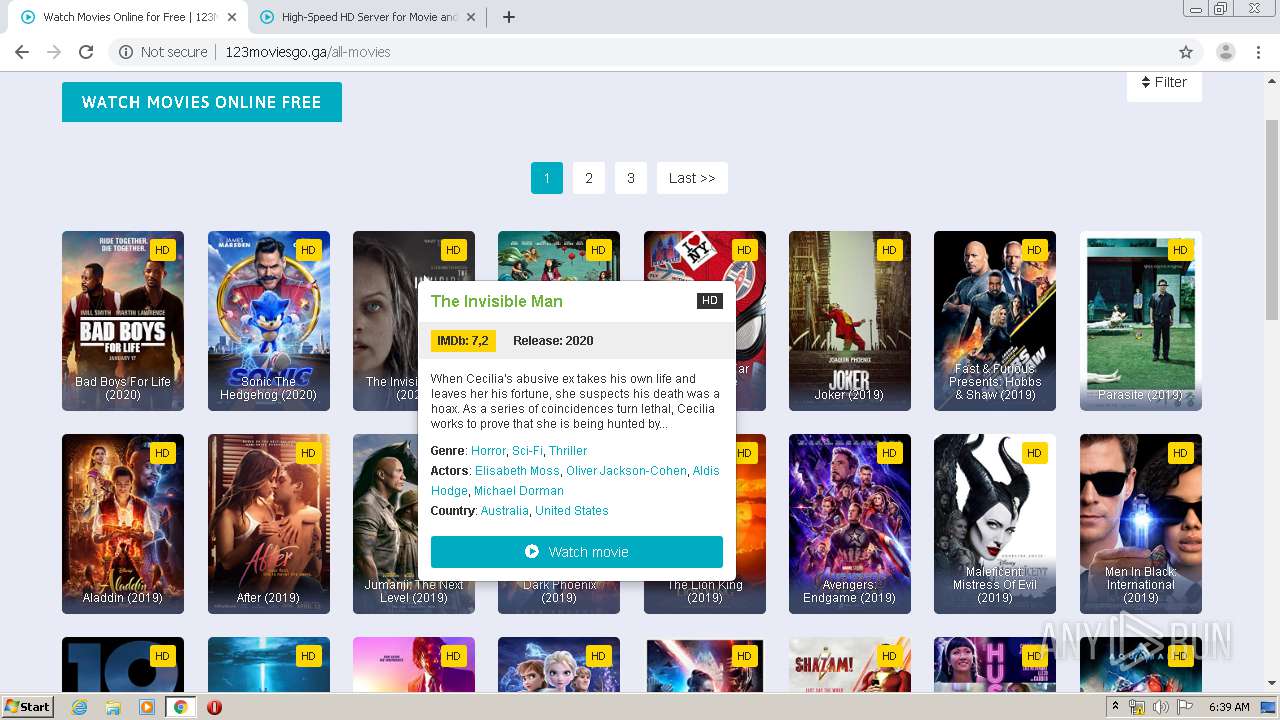Click the Watch movie button
Viewport: 1280px width, 720px height.
(577, 552)
